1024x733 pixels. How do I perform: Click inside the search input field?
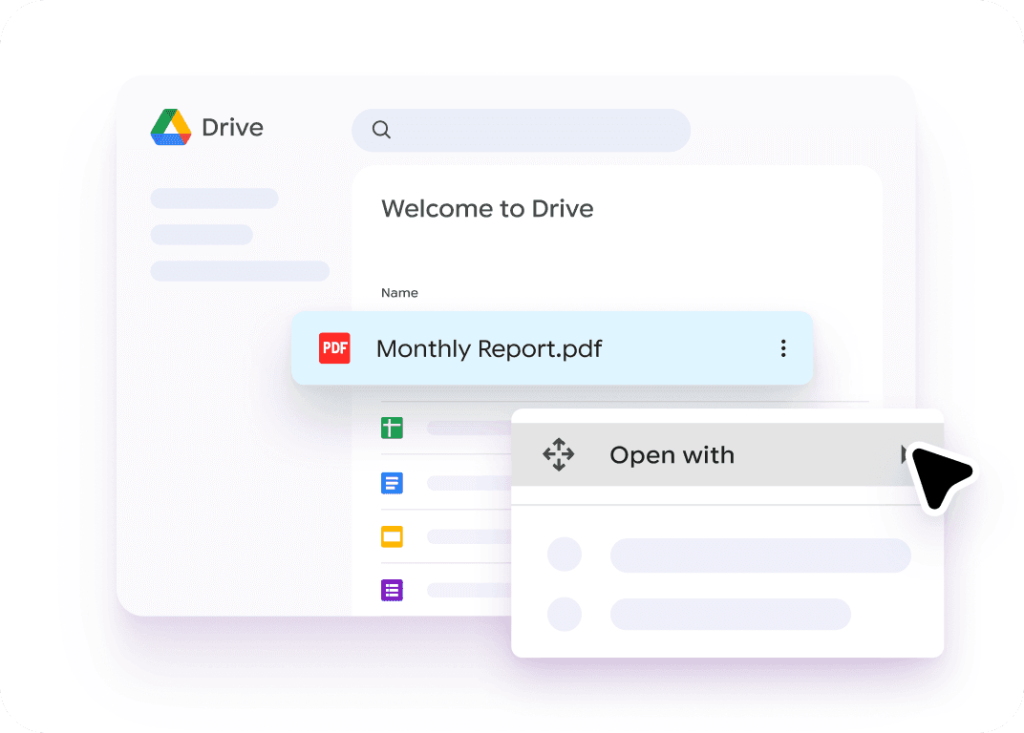pos(520,130)
